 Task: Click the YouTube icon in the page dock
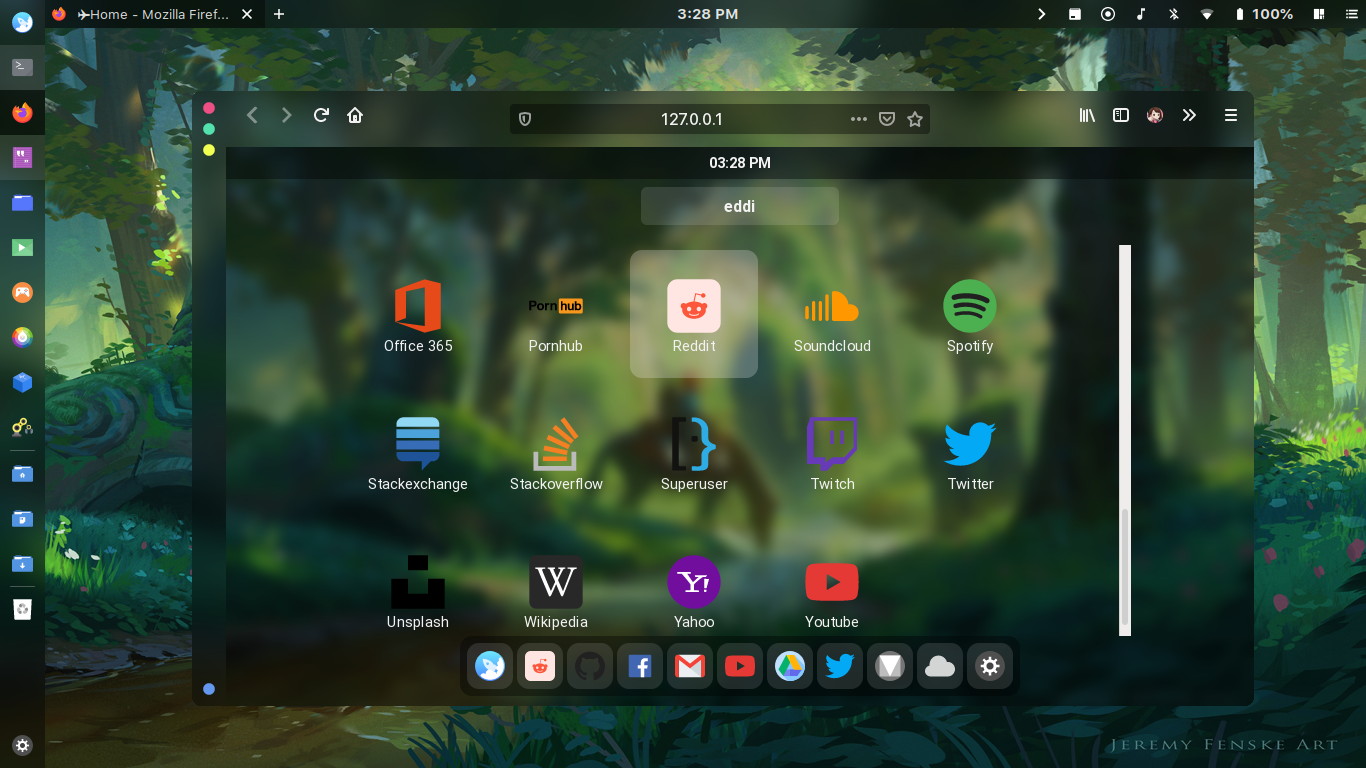click(740, 666)
